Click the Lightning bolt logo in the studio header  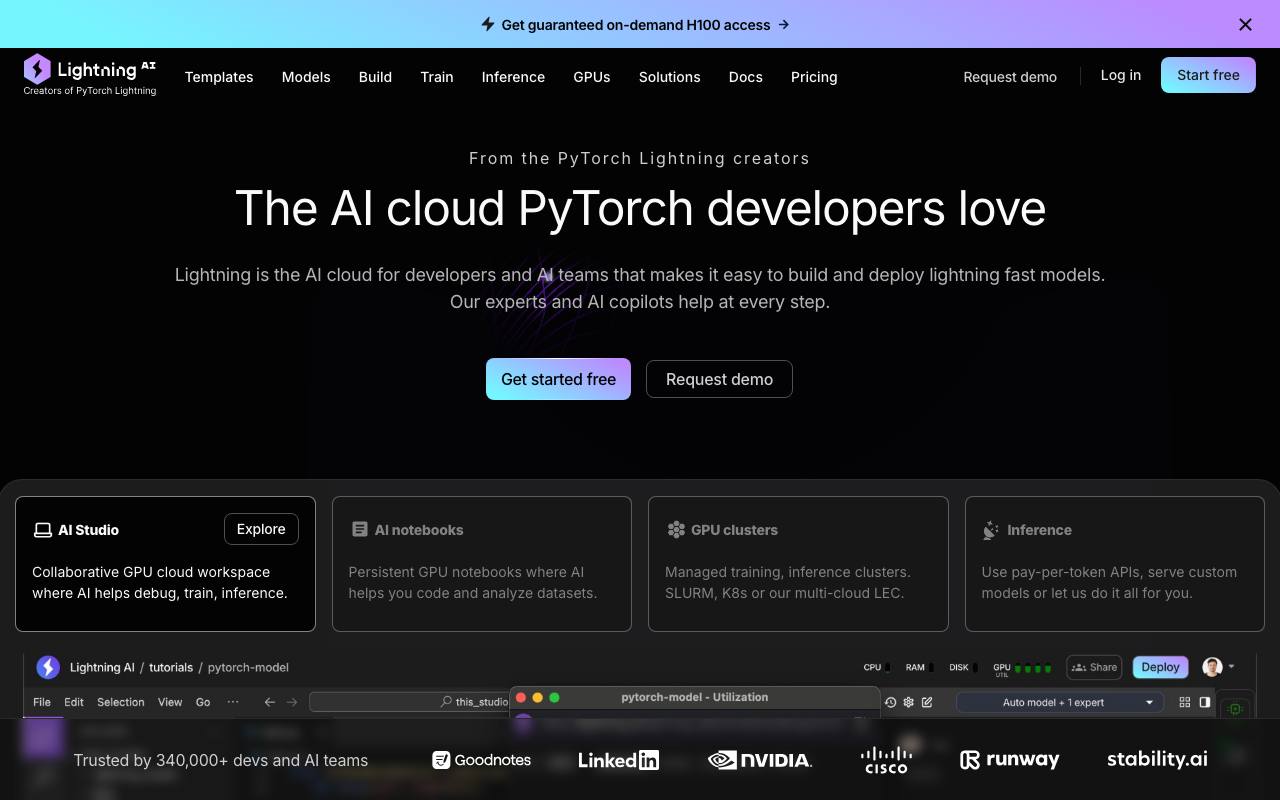click(x=48, y=667)
